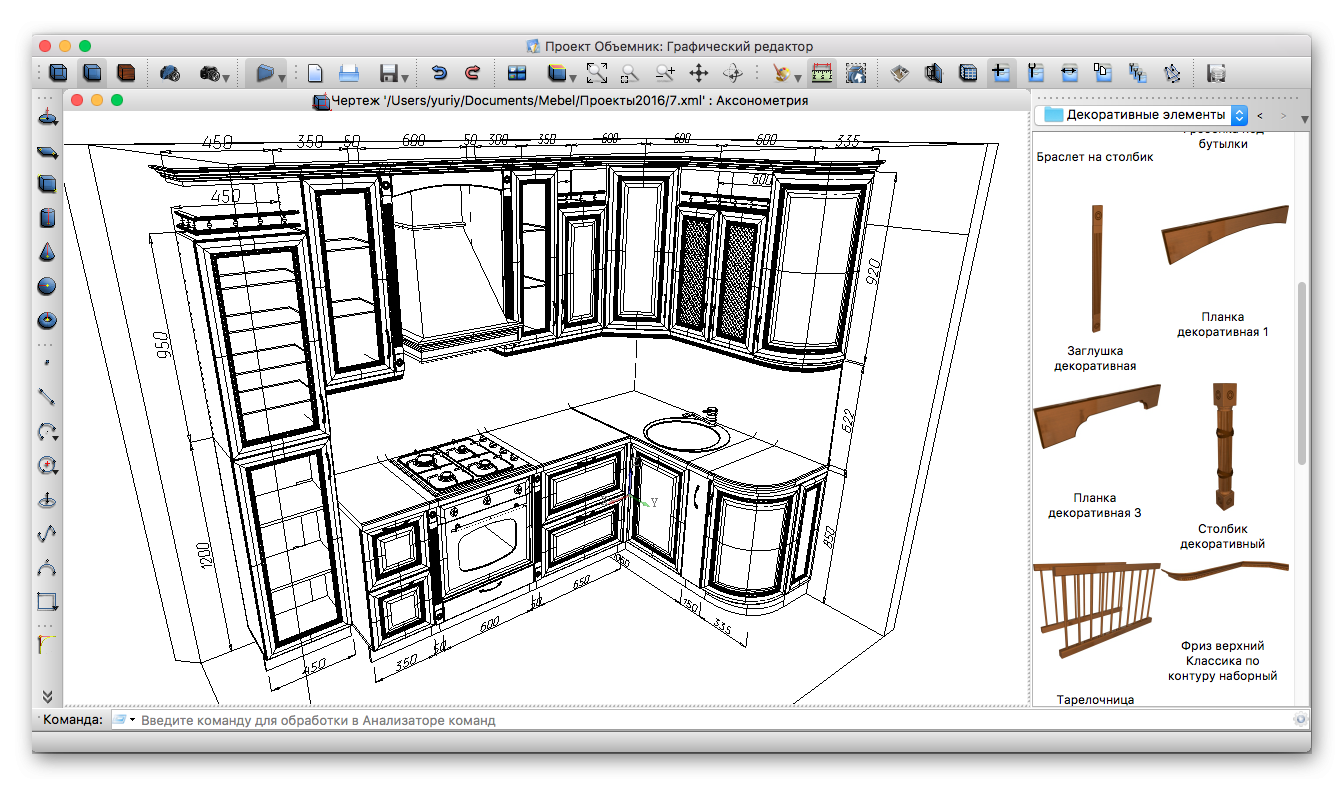Screen dimensions: 1344x786
Task: Toggle textured brown cube view mode
Action: tap(126, 73)
